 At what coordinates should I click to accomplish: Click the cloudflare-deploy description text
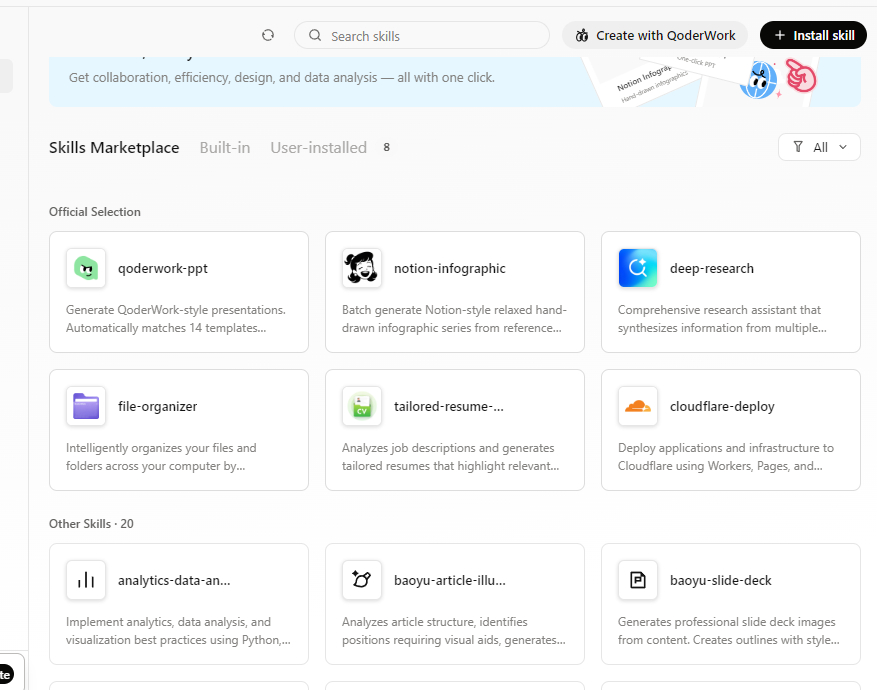(729, 457)
